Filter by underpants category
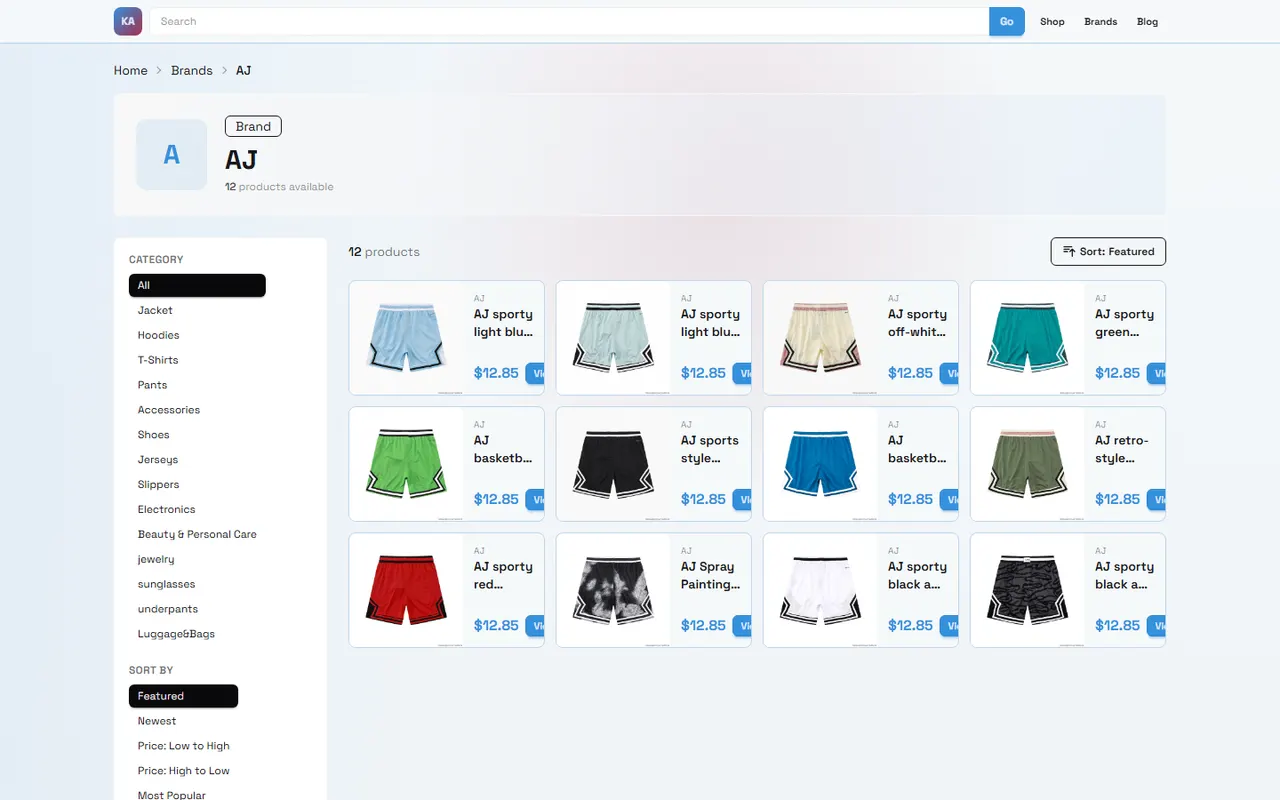 (x=168, y=609)
